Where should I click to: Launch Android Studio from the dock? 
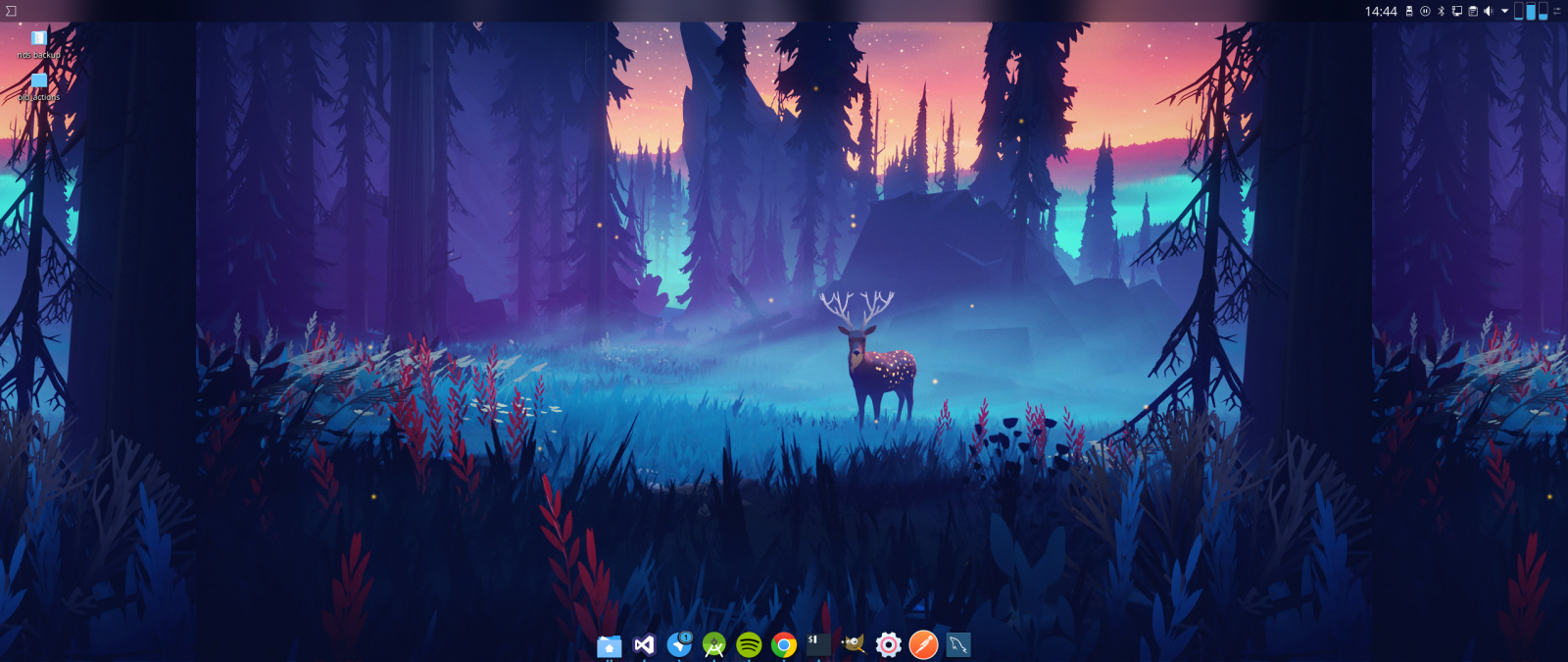click(x=714, y=645)
